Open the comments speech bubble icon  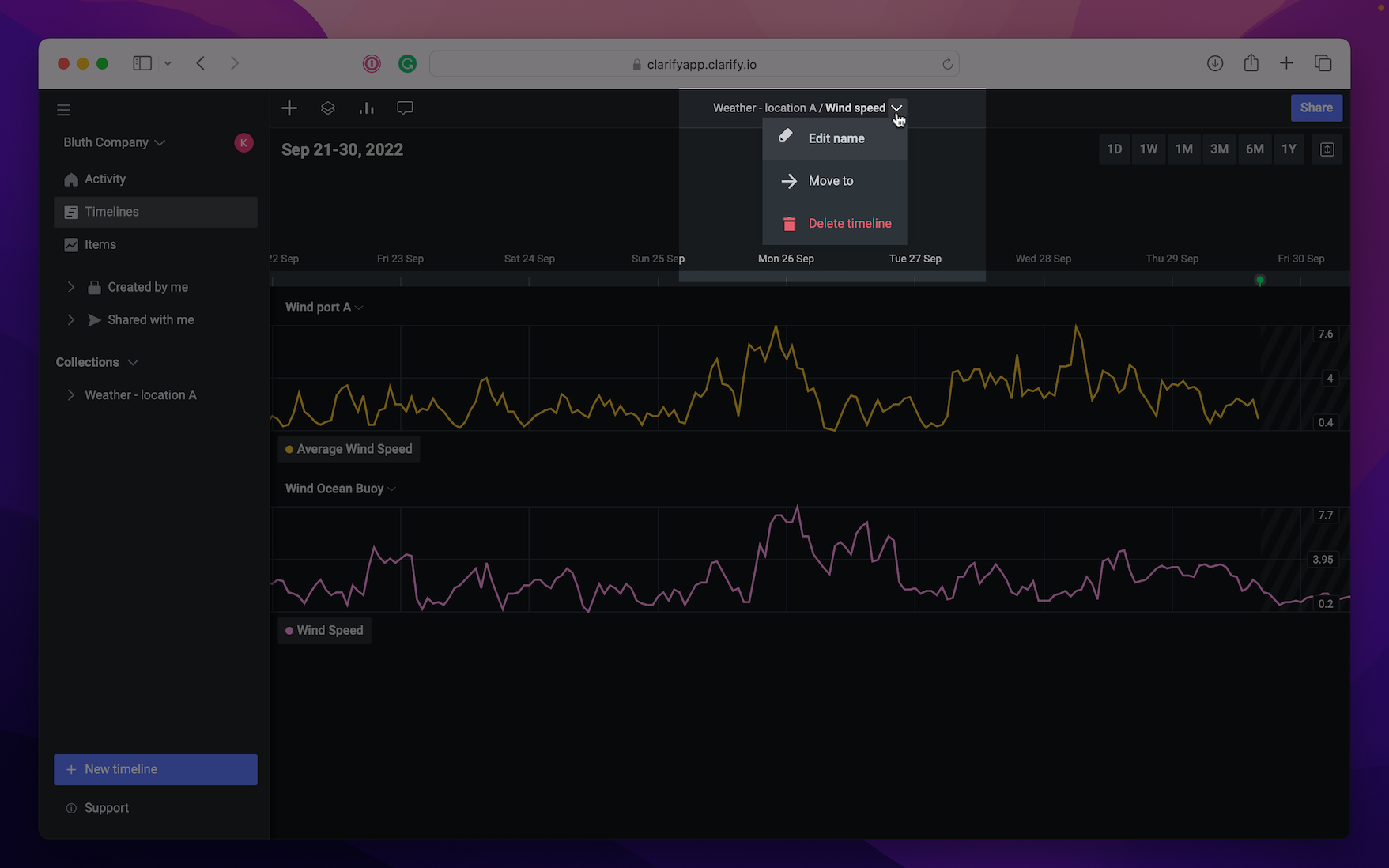pos(405,108)
